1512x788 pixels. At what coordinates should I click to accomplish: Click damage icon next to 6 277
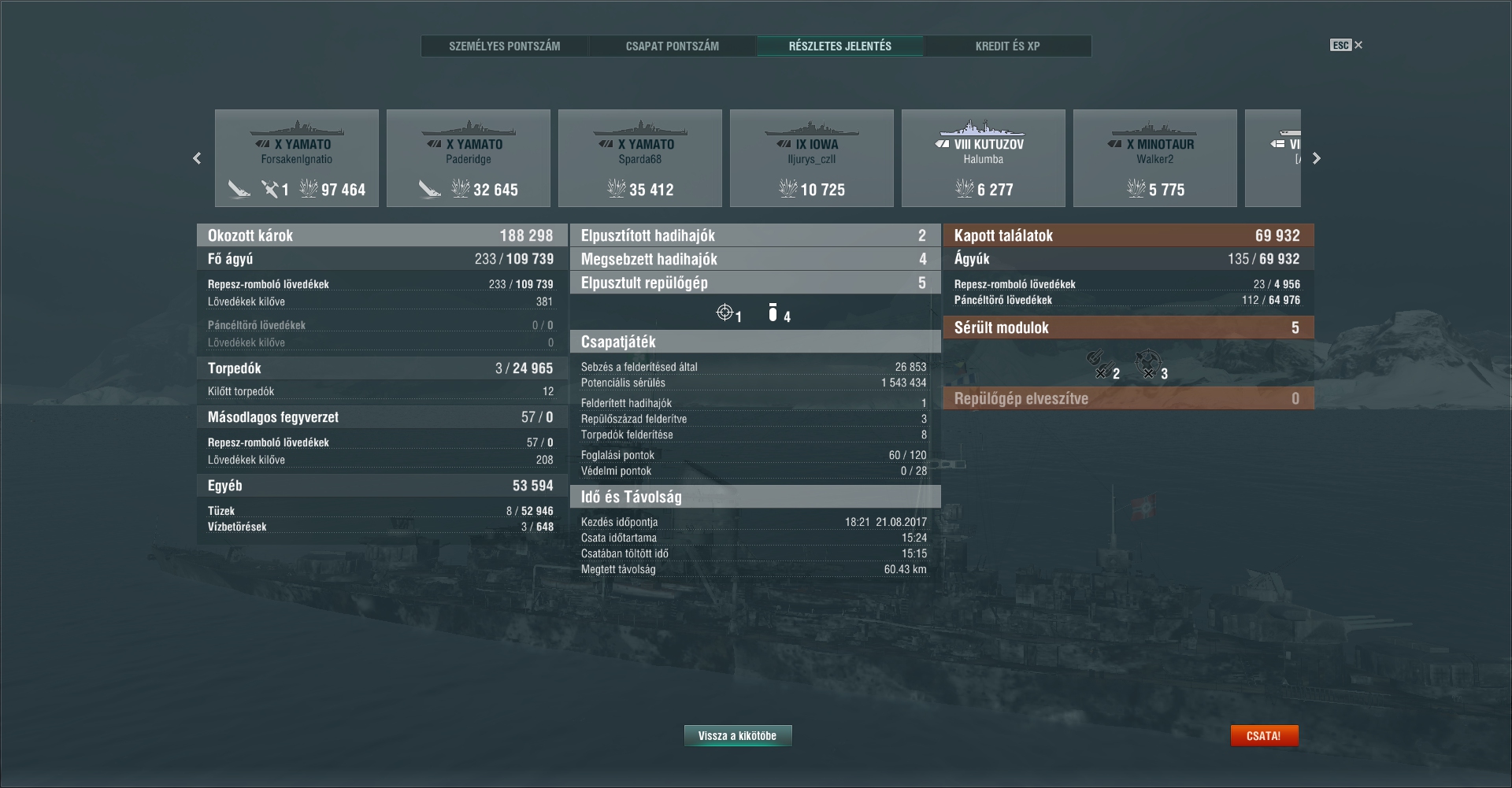(x=965, y=189)
